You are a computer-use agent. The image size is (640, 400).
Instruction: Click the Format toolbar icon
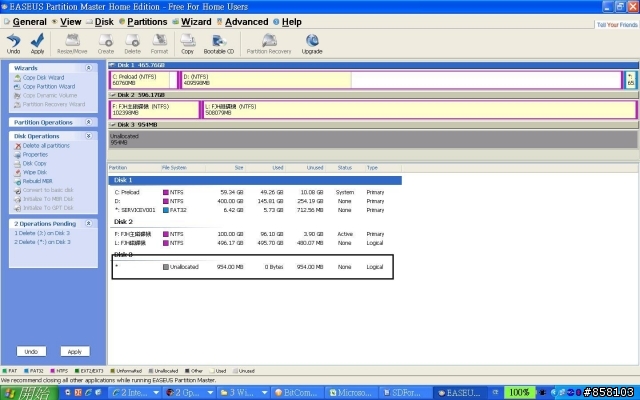coord(159,44)
